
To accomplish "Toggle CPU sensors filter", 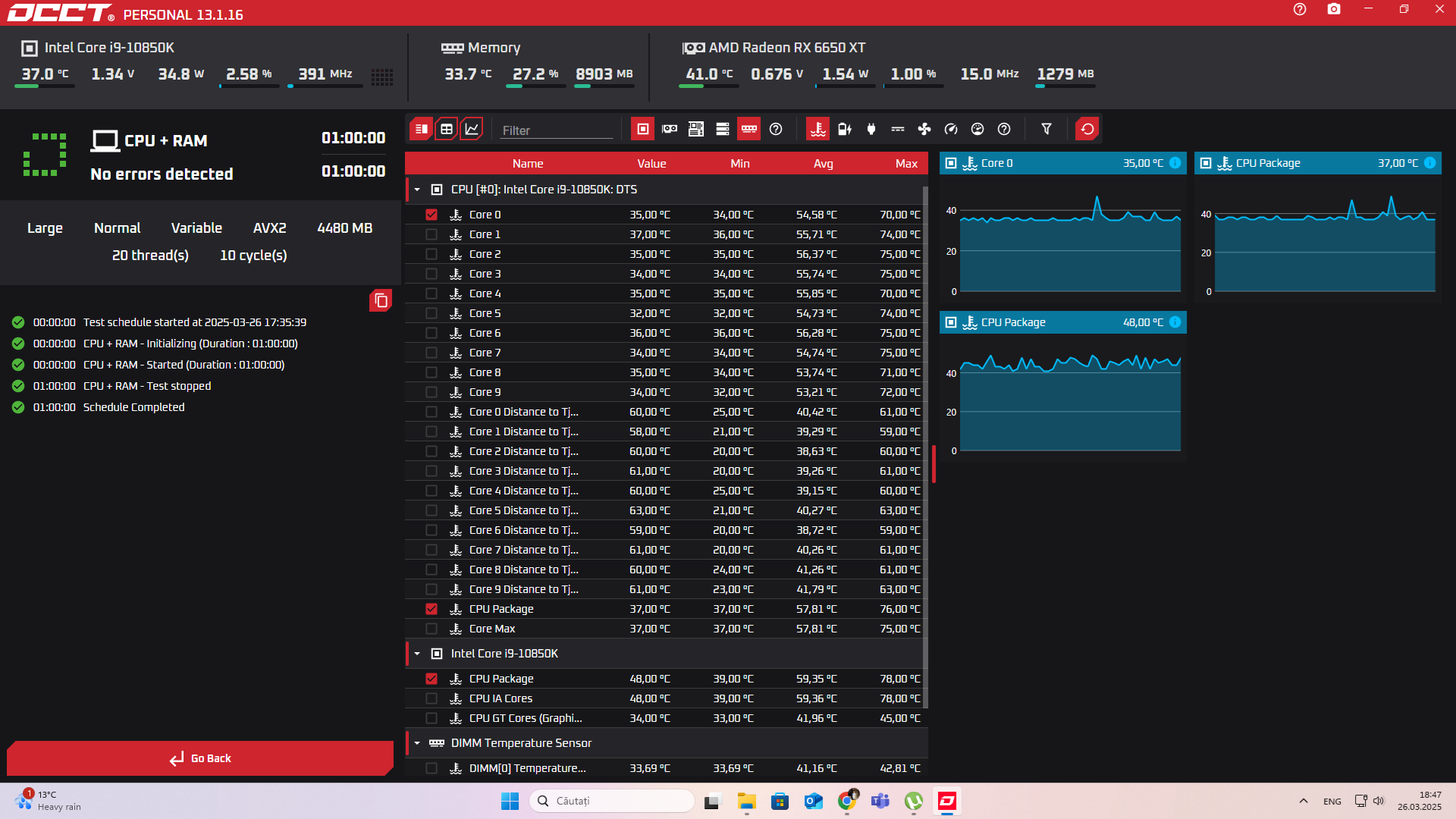I will (643, 129).
